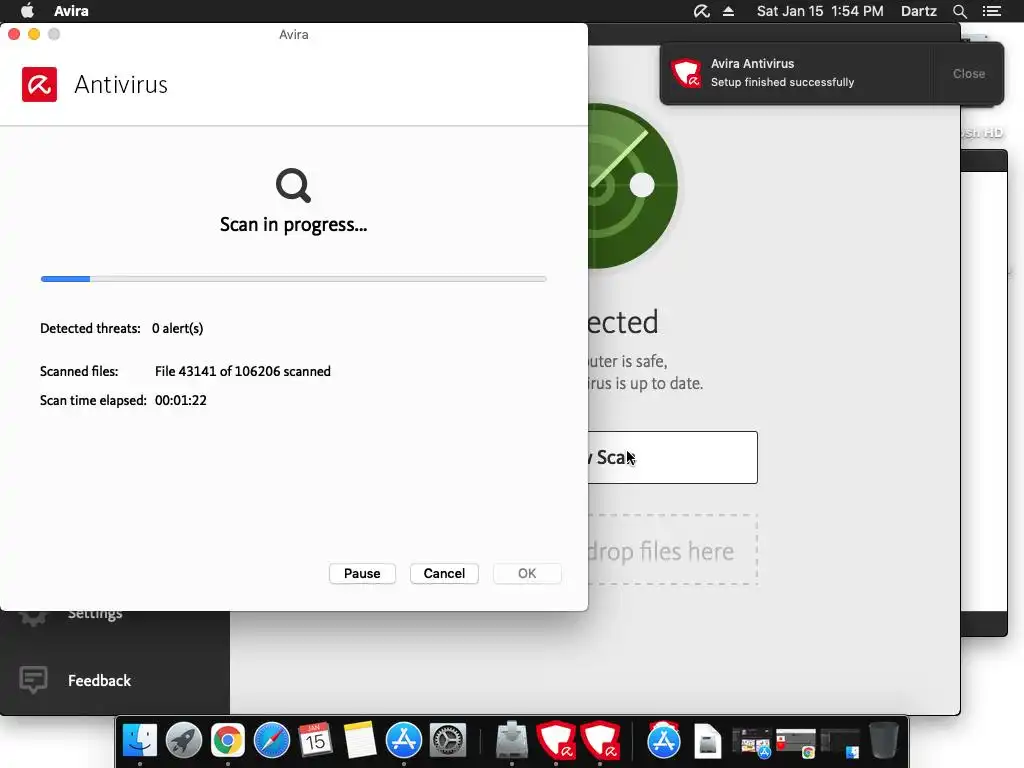Click the 'File 43141 of 106206 scanned' text

tap(242, 371)
